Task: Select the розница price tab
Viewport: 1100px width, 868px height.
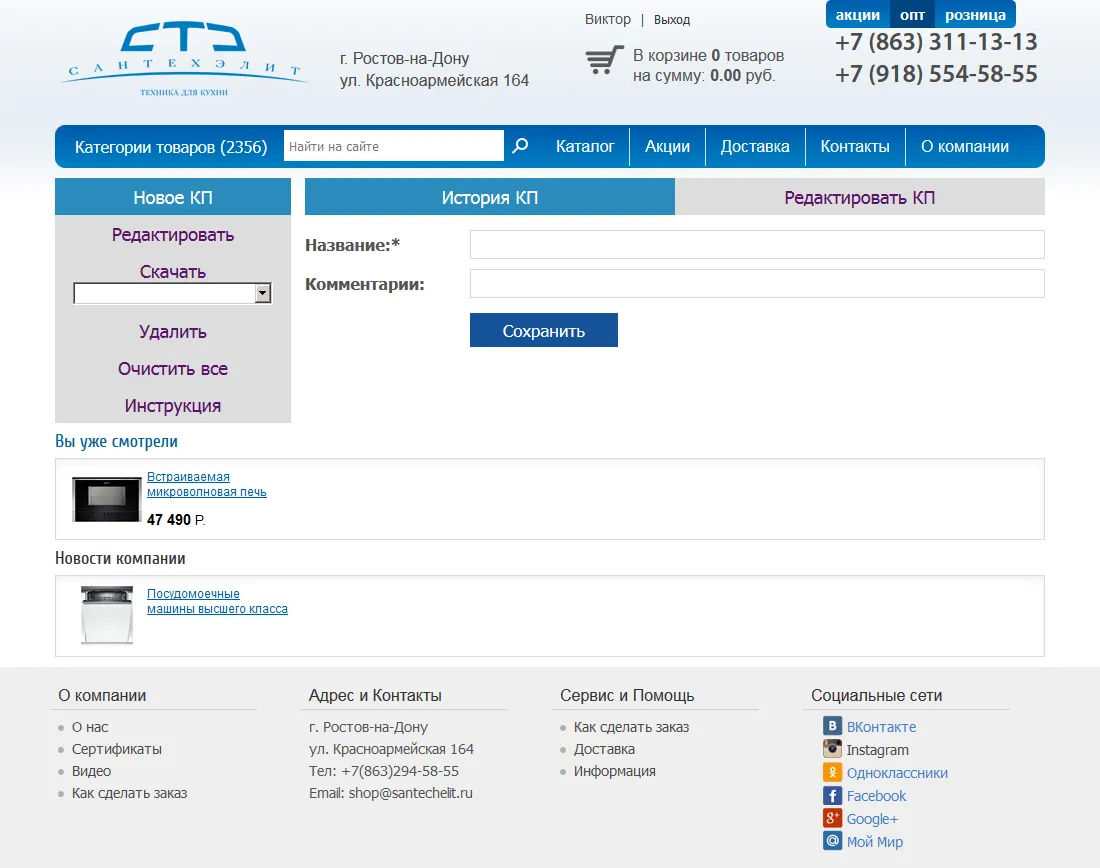Action: (x=975, y=15)
